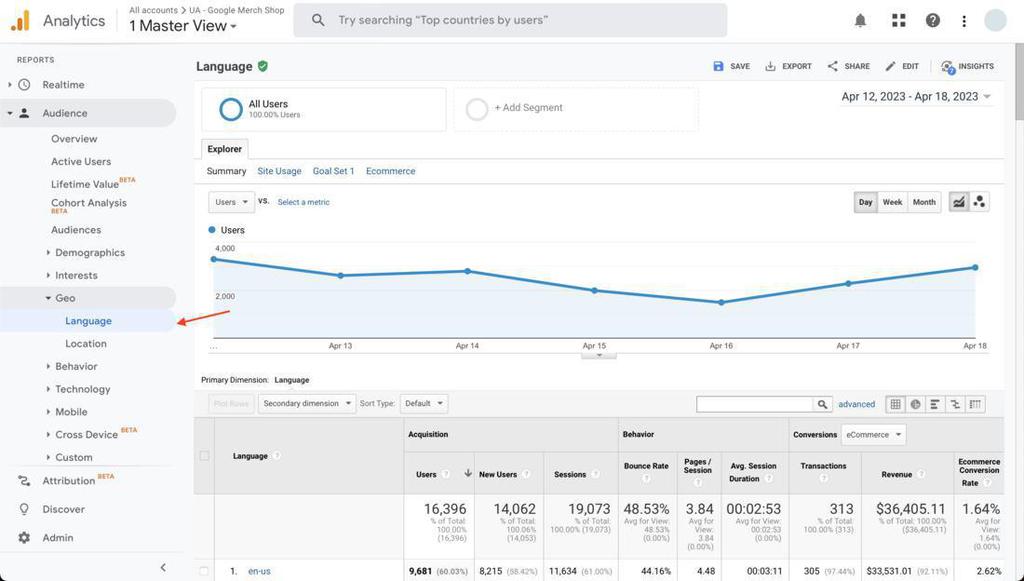This screenshot has height=581, width=1024.
Task: Select the Month time granularity
Action: pos(924,202)
